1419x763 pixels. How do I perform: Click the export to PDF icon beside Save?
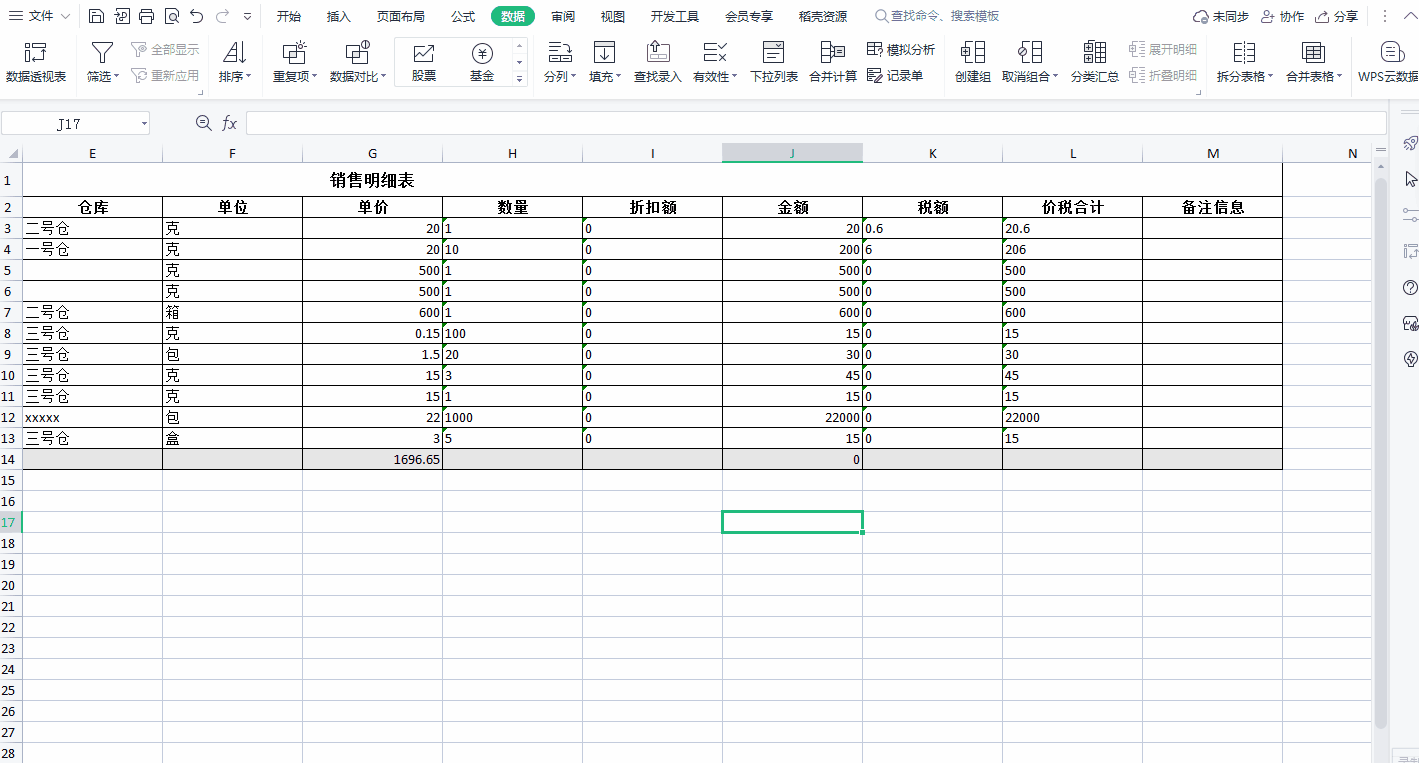[122, 16]
